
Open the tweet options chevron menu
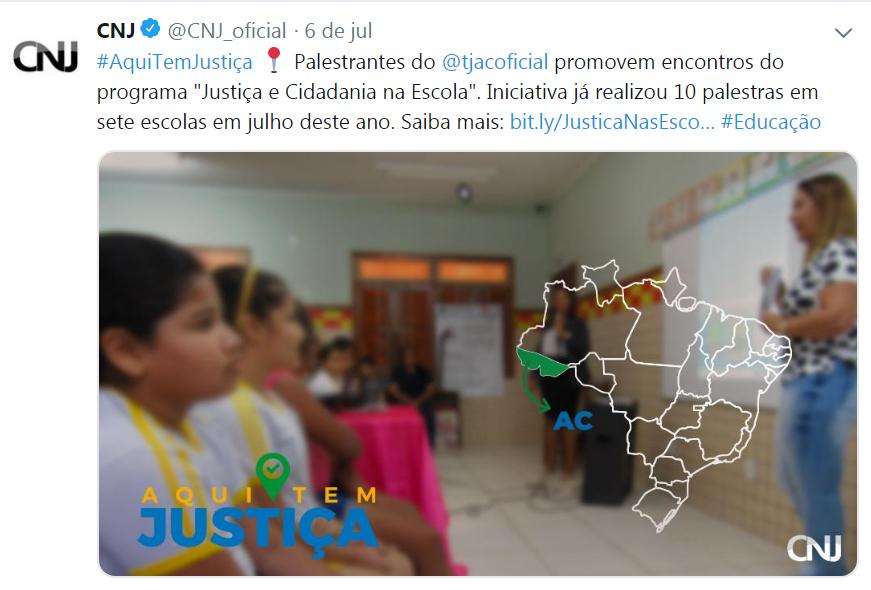pos(843,33)
